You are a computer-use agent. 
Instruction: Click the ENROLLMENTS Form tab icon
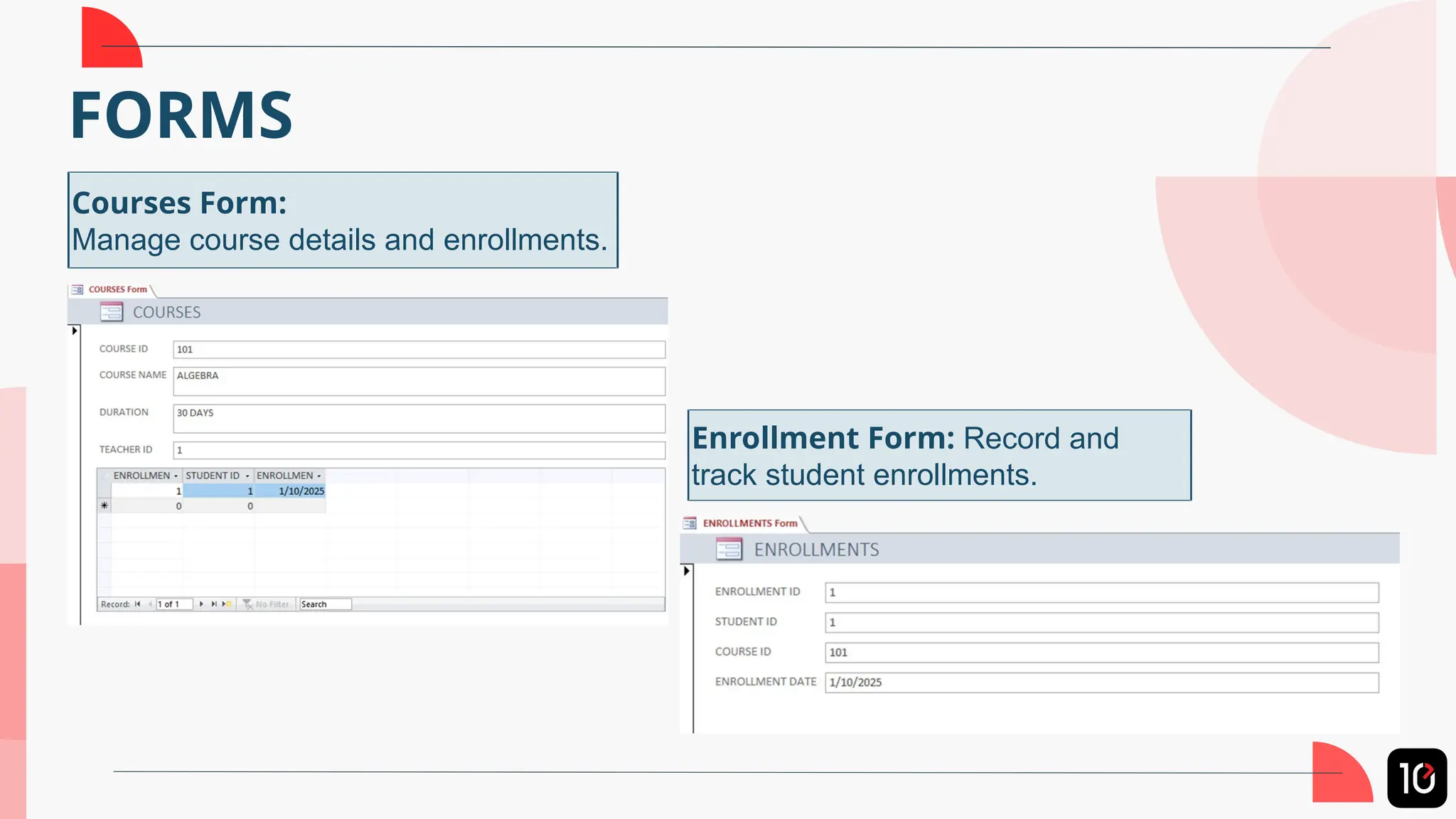tap(690, 523)
